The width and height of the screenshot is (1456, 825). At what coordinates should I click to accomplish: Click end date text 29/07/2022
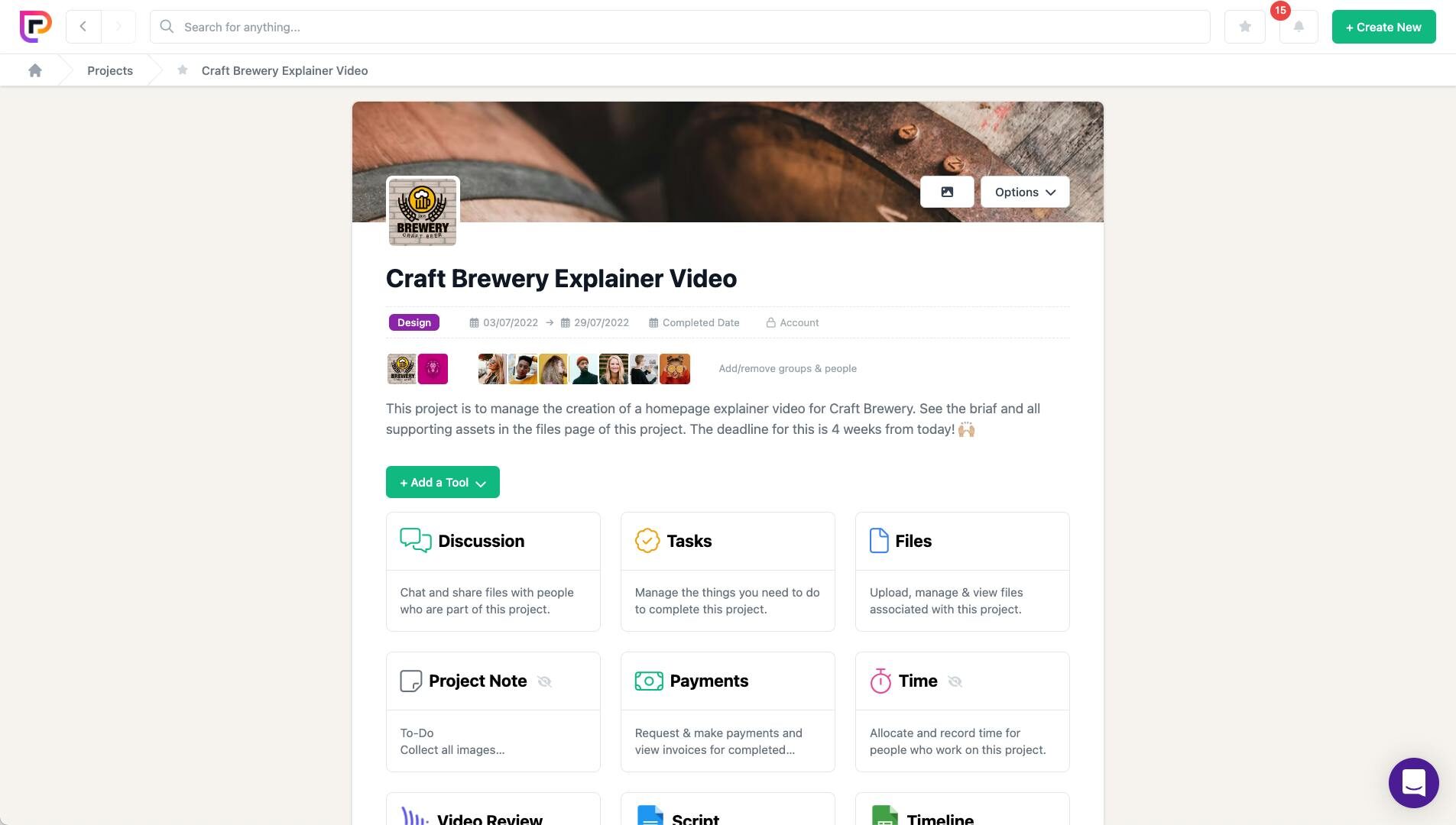click(602, 323)
